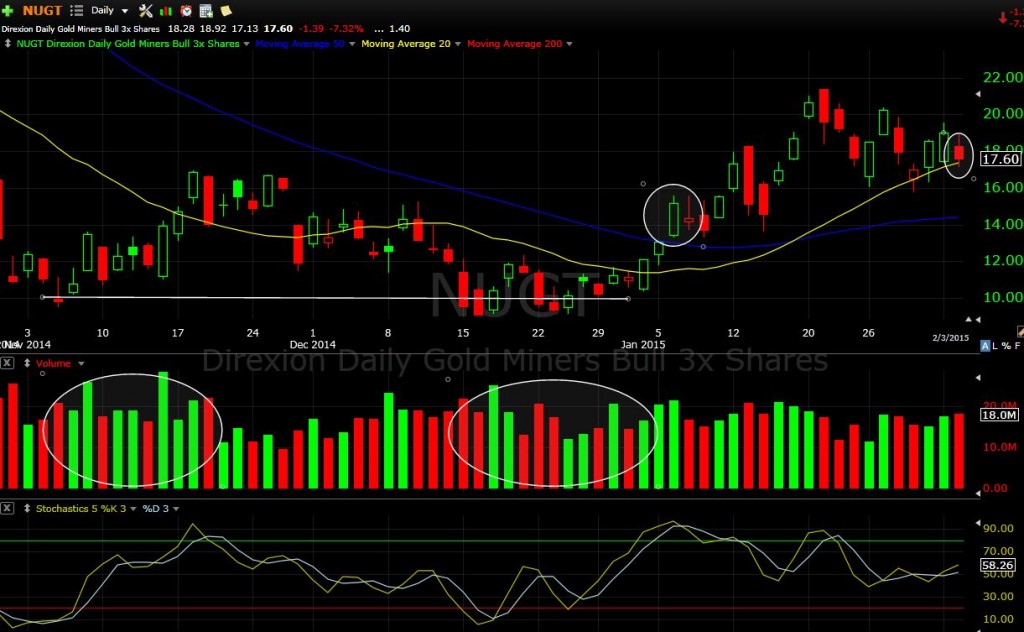The height and width of the screenshot is (632, 1024).
Task: Expand the Moving Average 50 dropdown arrow
Action: tap(352, 44)
